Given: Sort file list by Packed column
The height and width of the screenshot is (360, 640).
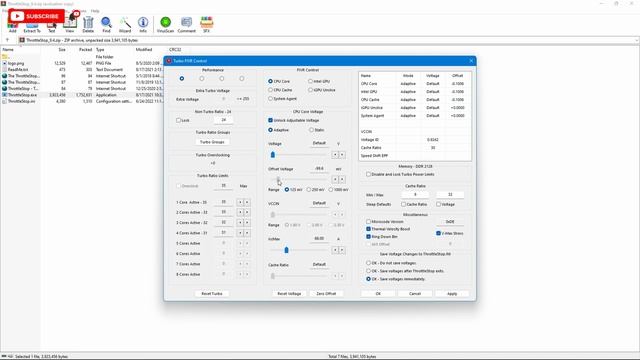Looking at the screenshot, I should click(x=86, y=49).
